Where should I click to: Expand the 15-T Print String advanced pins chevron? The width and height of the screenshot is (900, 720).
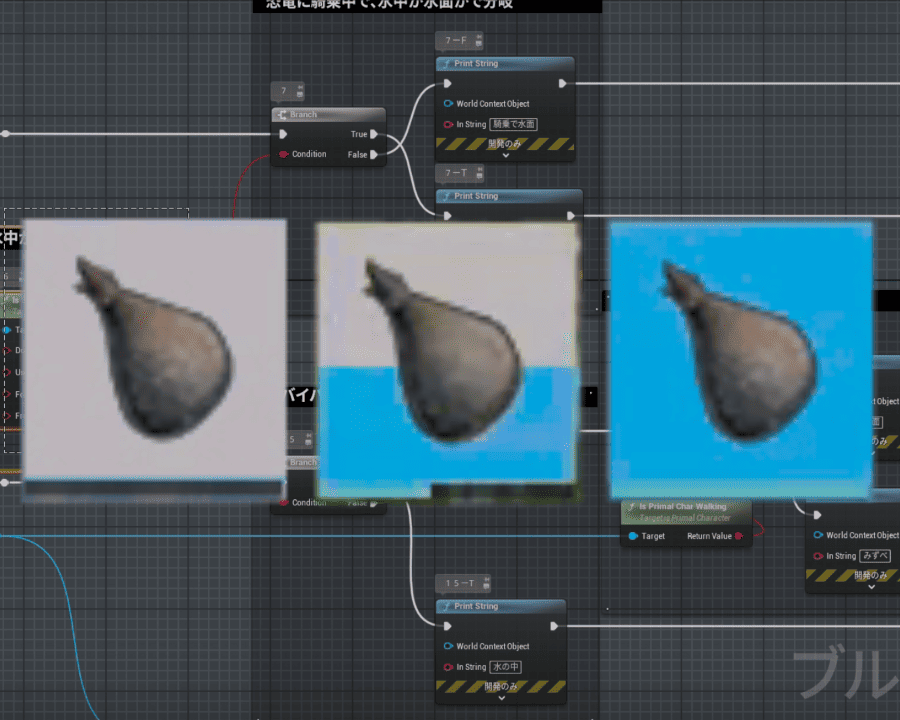coord(502,698)
